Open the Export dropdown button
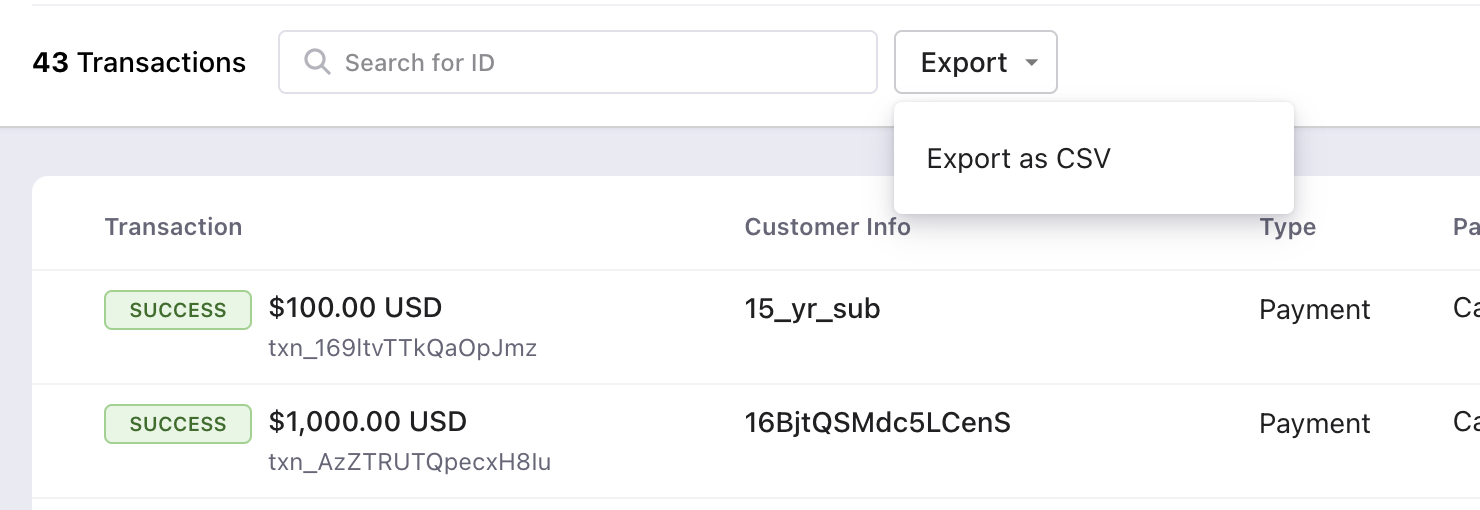Screen dimensions: 1480x510 click(964, 62)
